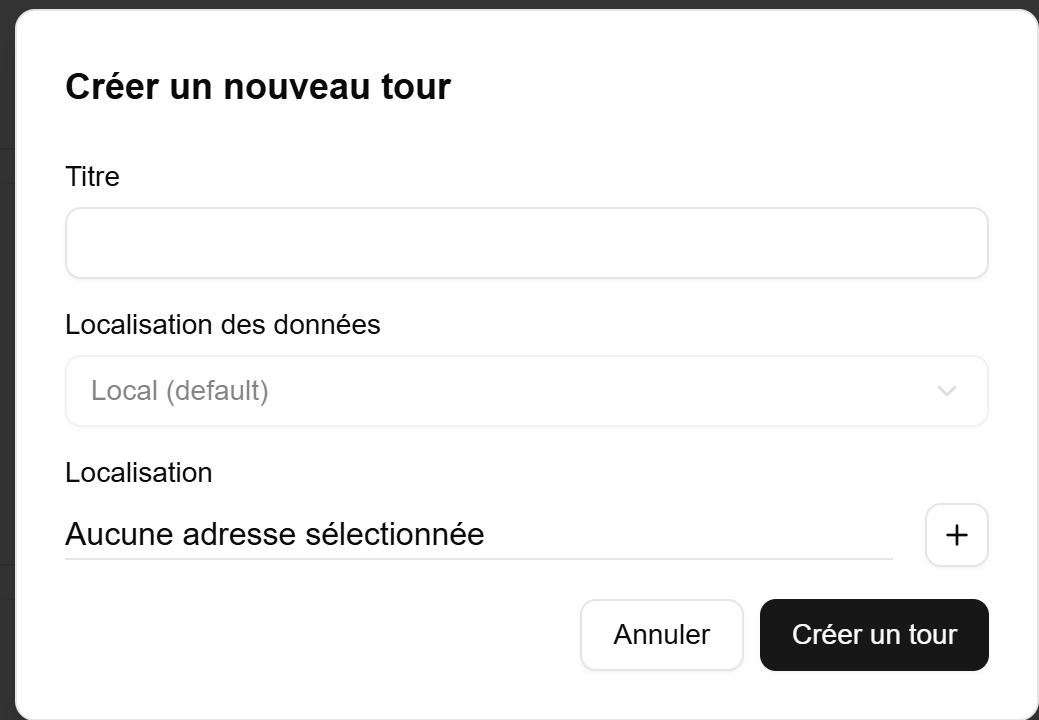Click the chevron arrow in Local (default) field
Viewport: 1039px width, 720px height.
click(x=946, y=391)
